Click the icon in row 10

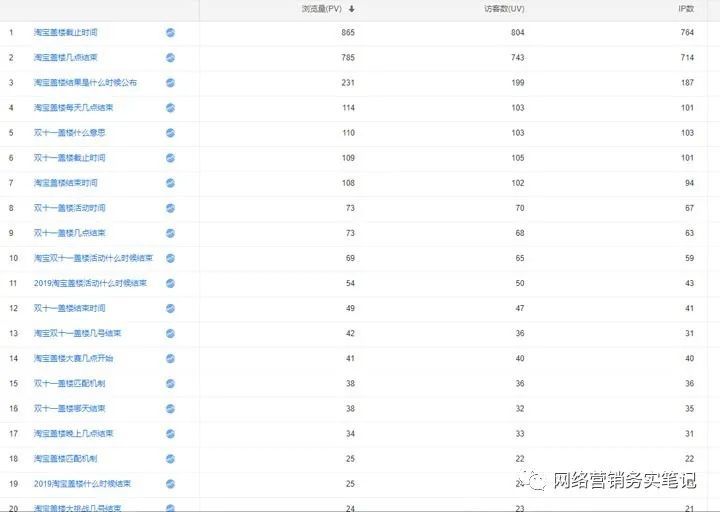coord(170,258)
